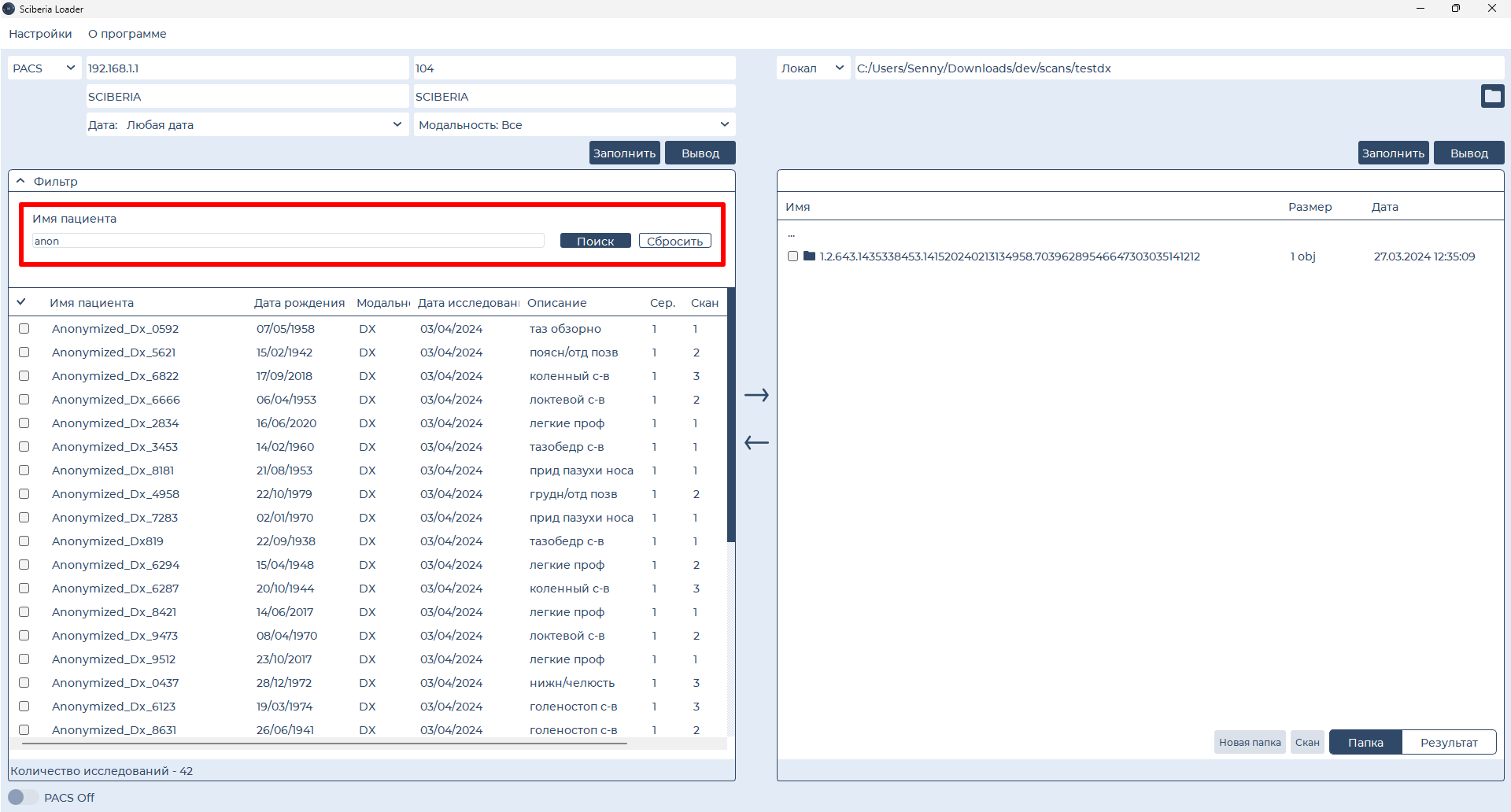
Task: Click the Новая папка button
Action: (x=1250, y=743)
